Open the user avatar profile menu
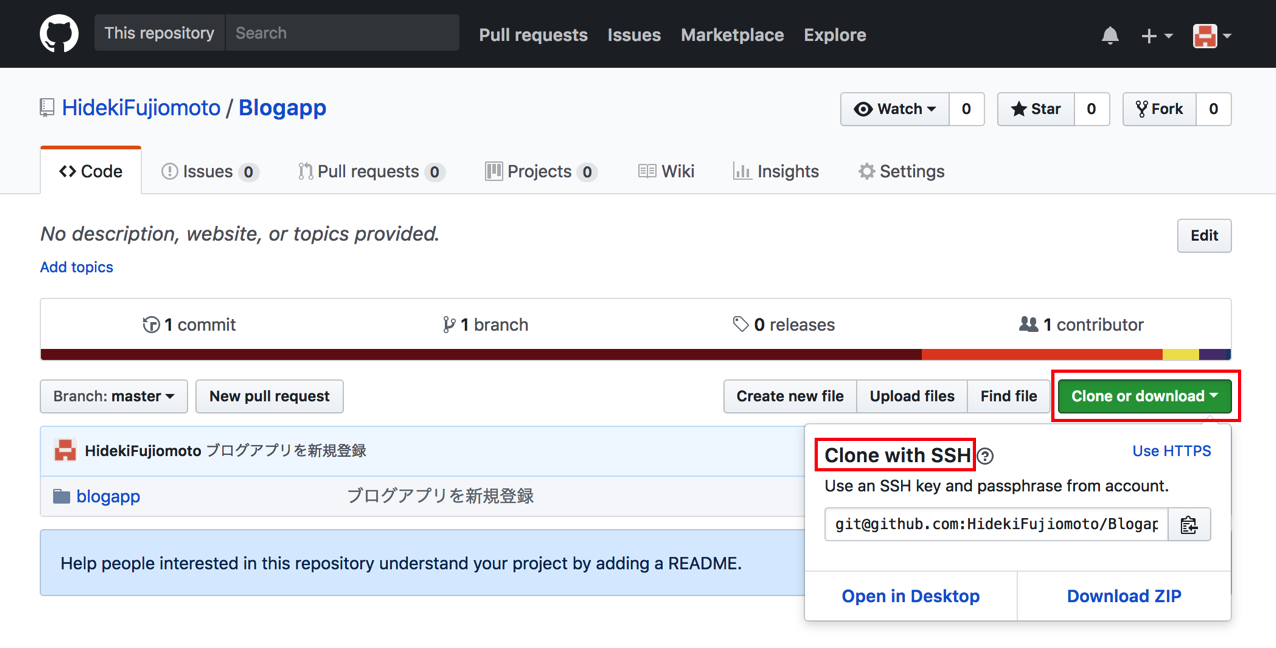This screenshot has height=648, width=1276. pos(1211,35)
